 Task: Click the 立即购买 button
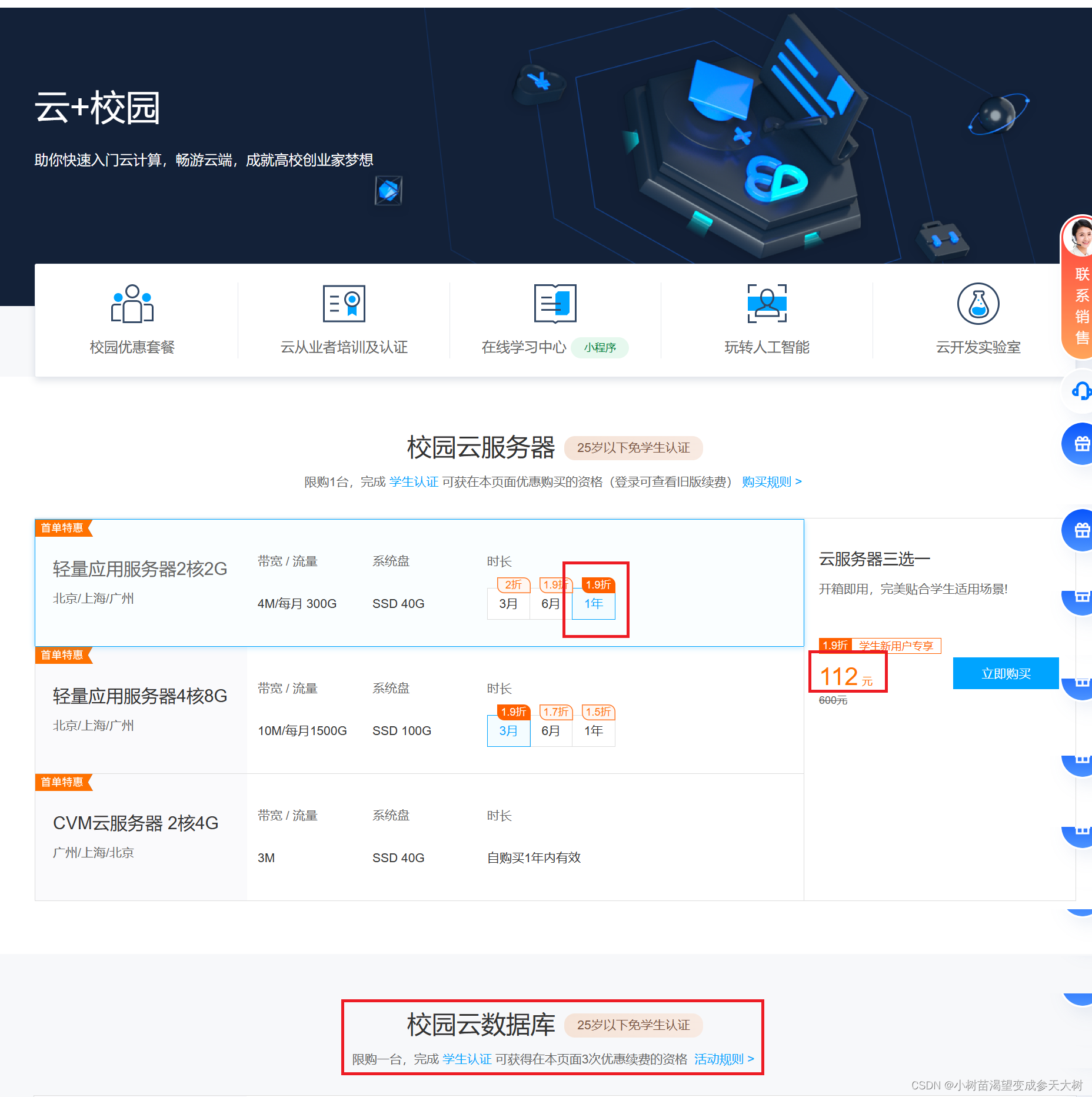1006,673
